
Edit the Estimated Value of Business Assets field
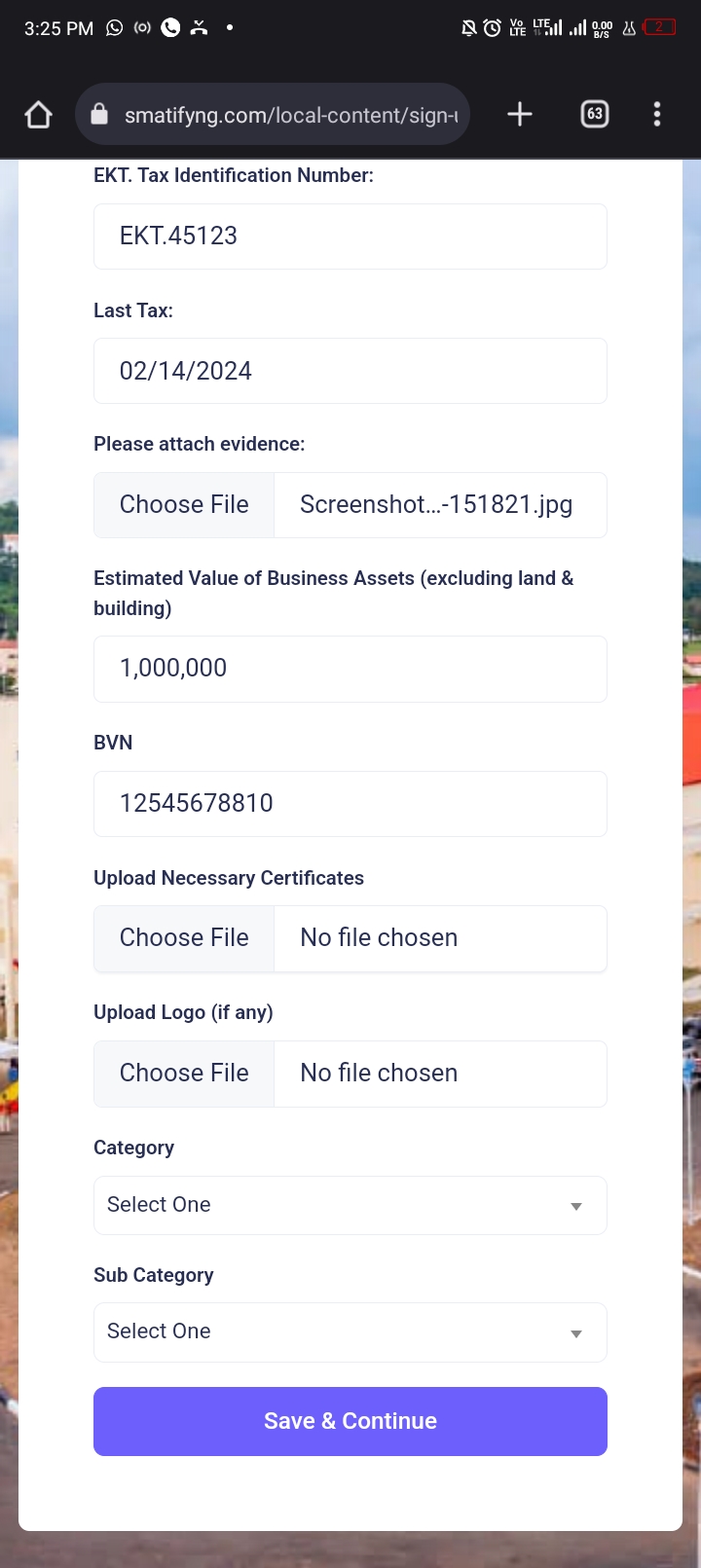pyautogui.click(x=350, y=669)
